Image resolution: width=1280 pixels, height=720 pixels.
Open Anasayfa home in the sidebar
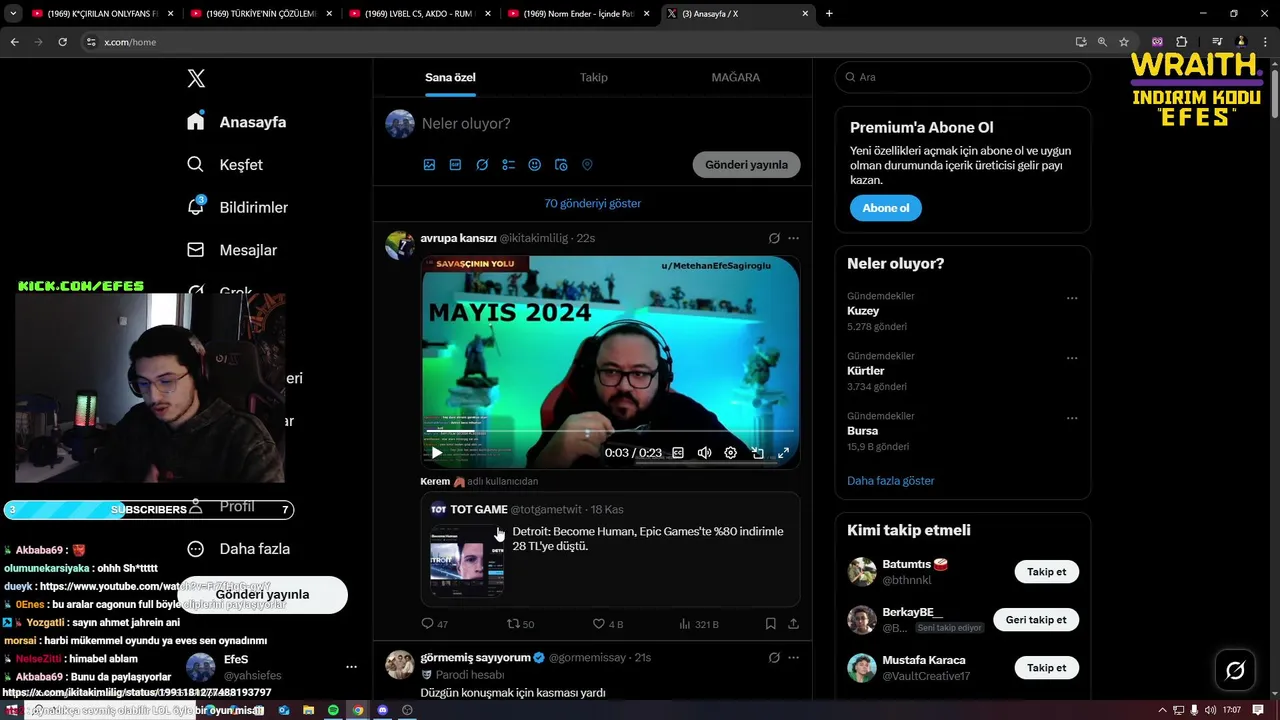coord(237,122)
